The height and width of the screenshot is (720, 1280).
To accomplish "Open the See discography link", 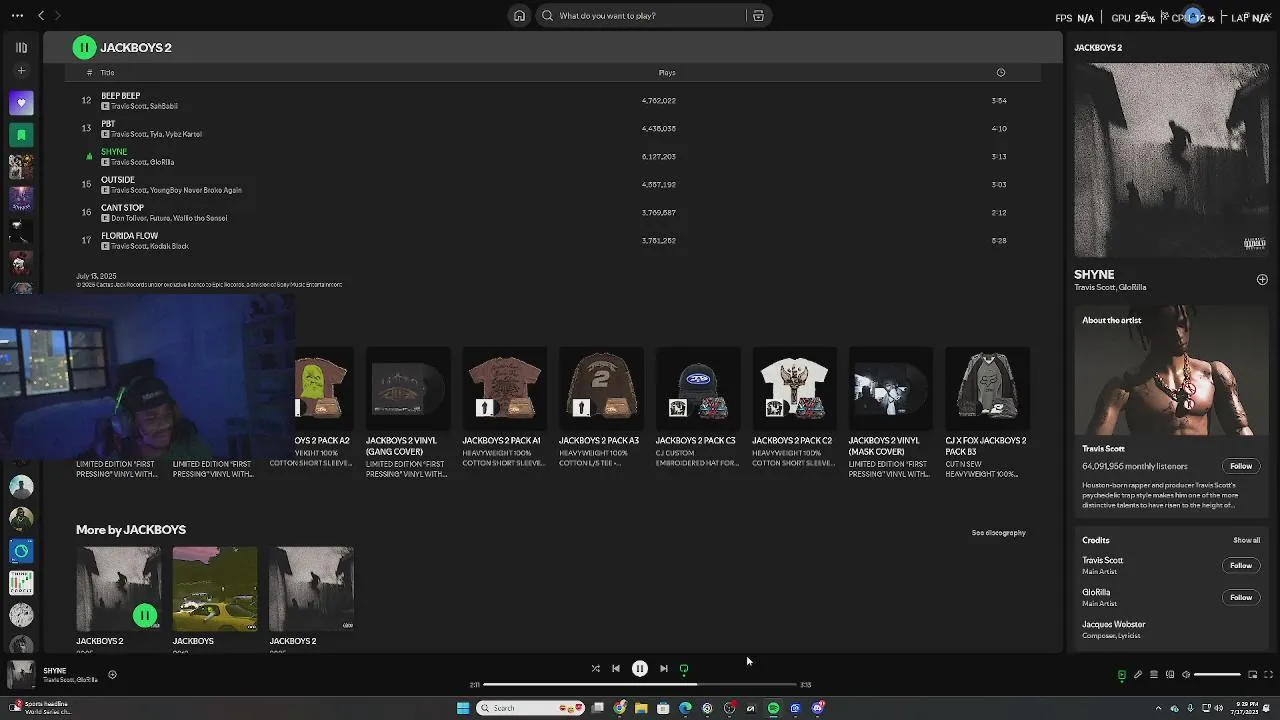I will (998, 532).
